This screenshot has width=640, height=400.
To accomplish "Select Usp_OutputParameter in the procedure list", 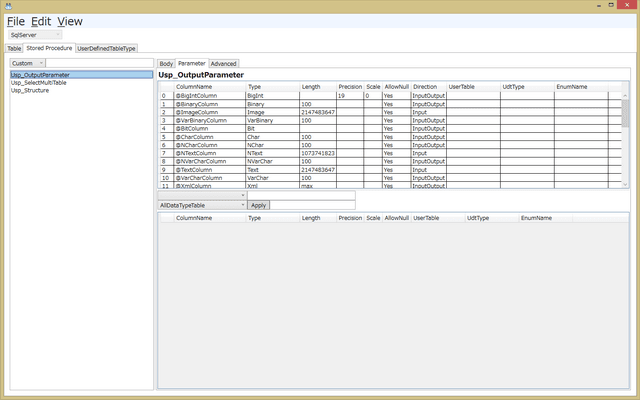I will [x=82, y=75].
